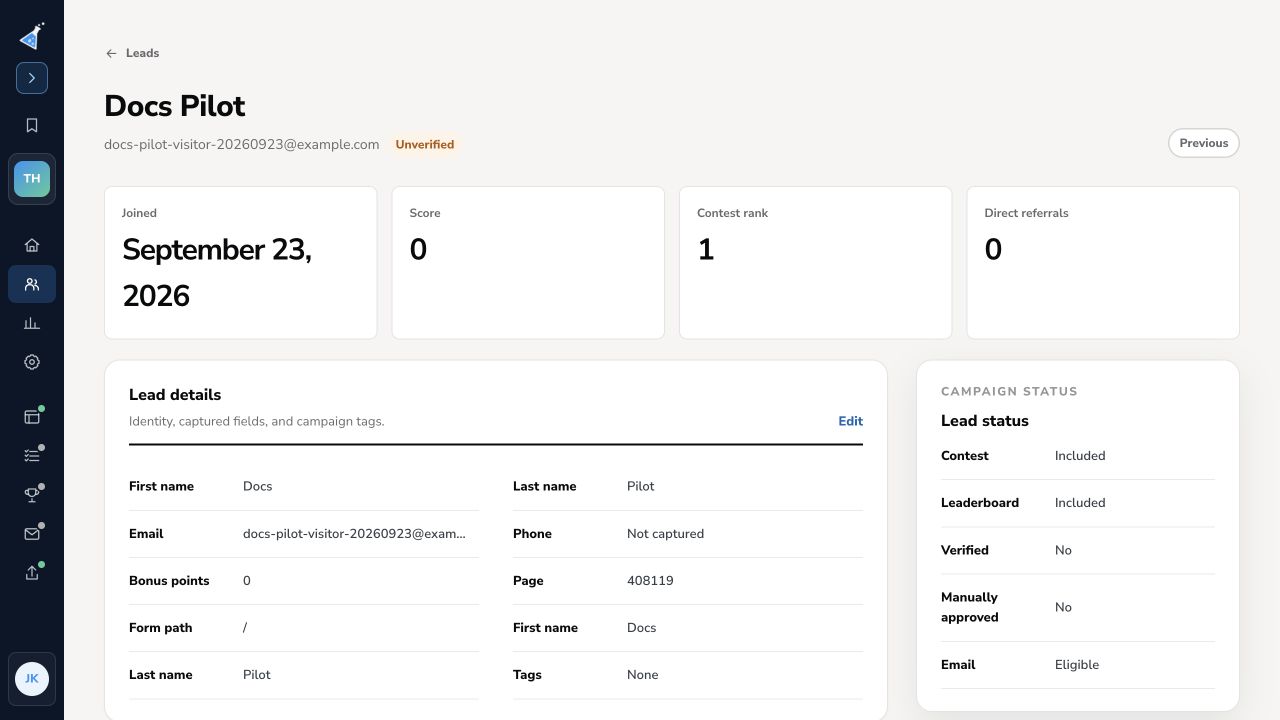Viewport: 1280px width, 720px height.
Task: Open the JK user avatar
Action: [32, 678]
